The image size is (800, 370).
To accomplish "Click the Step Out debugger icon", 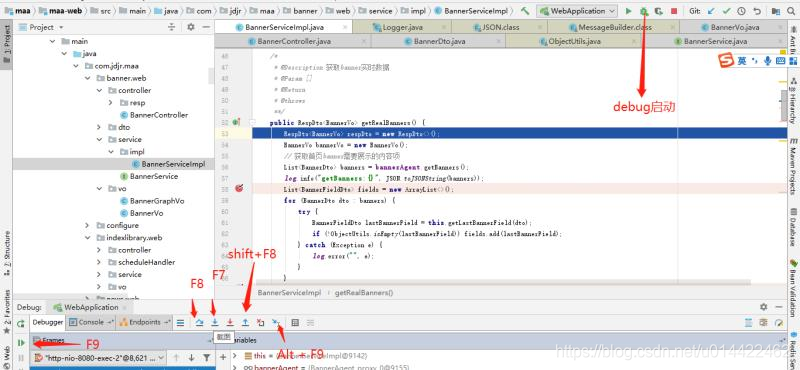I will 245,323.
